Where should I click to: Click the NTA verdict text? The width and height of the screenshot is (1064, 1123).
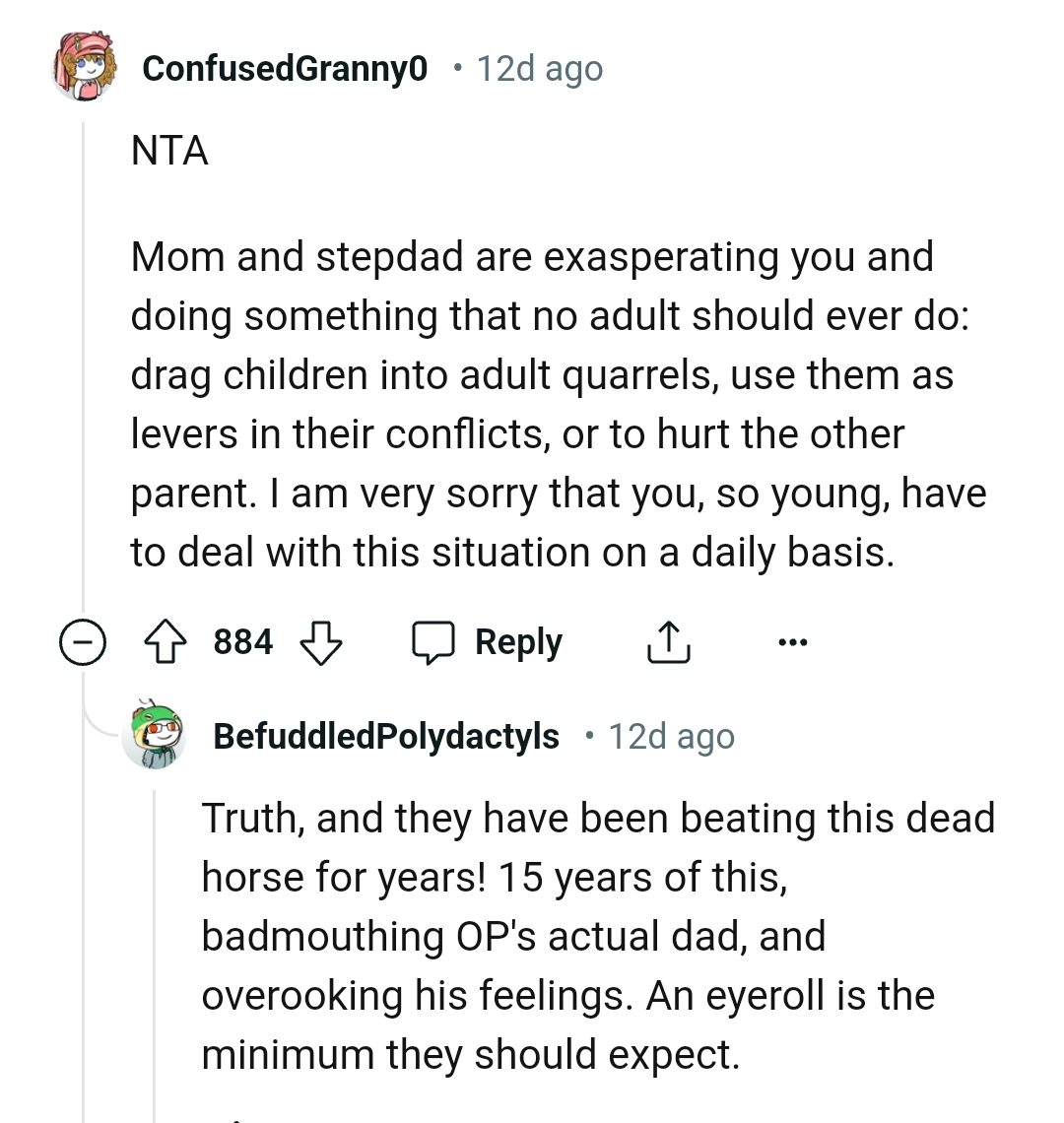[169, 152]
